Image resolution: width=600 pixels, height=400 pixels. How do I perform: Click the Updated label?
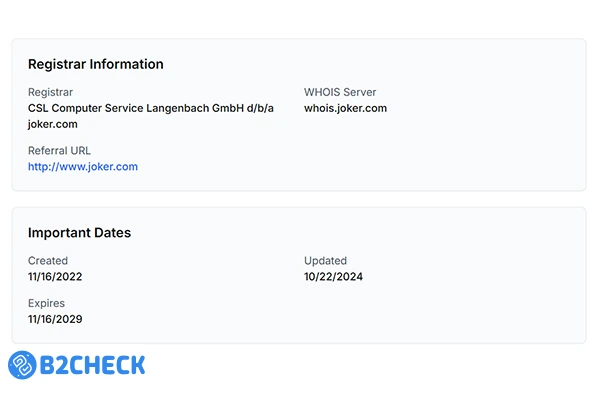(326, 261)
